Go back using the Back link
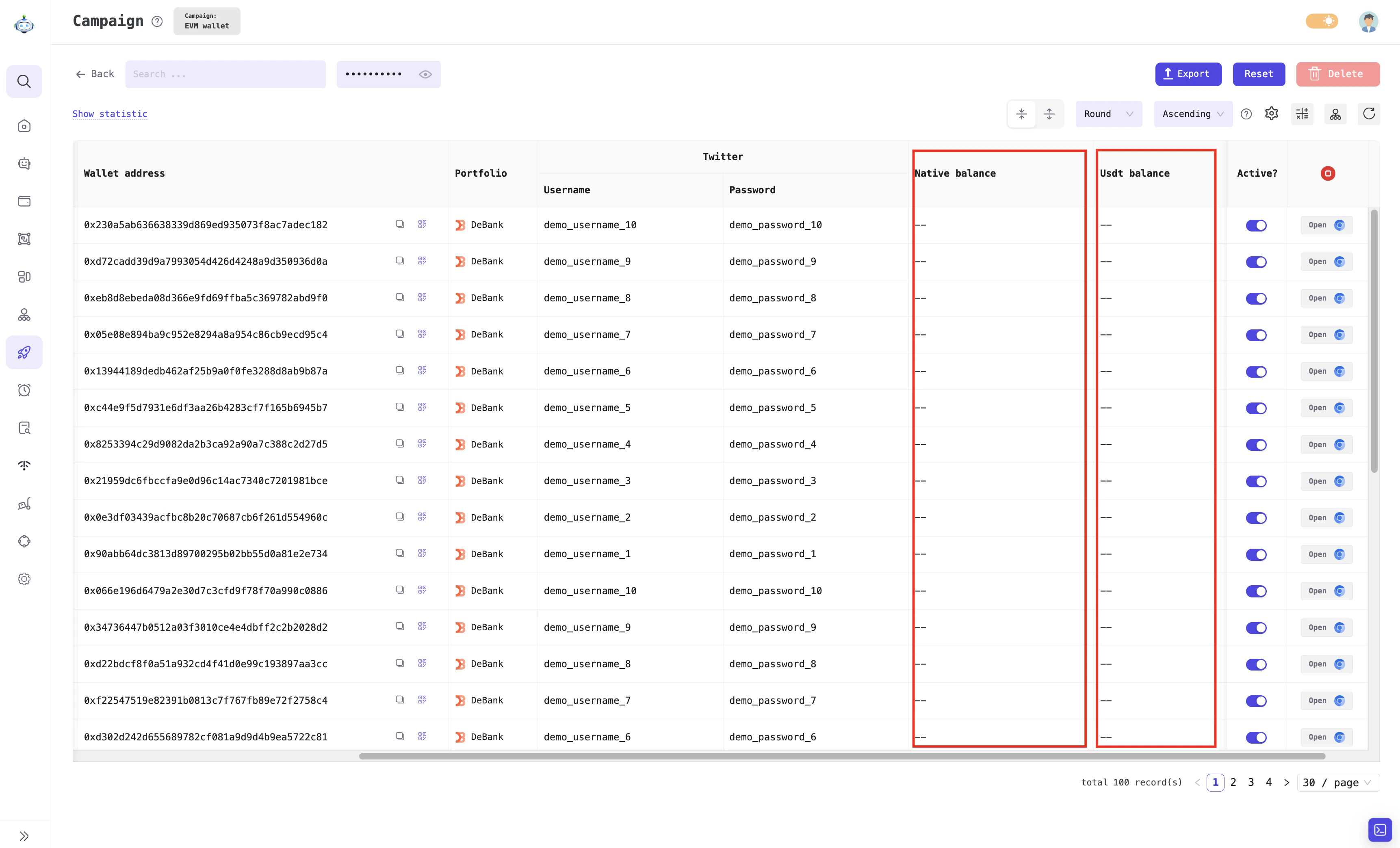Viewport: 1400px width, 848px height. pos(94,74)
